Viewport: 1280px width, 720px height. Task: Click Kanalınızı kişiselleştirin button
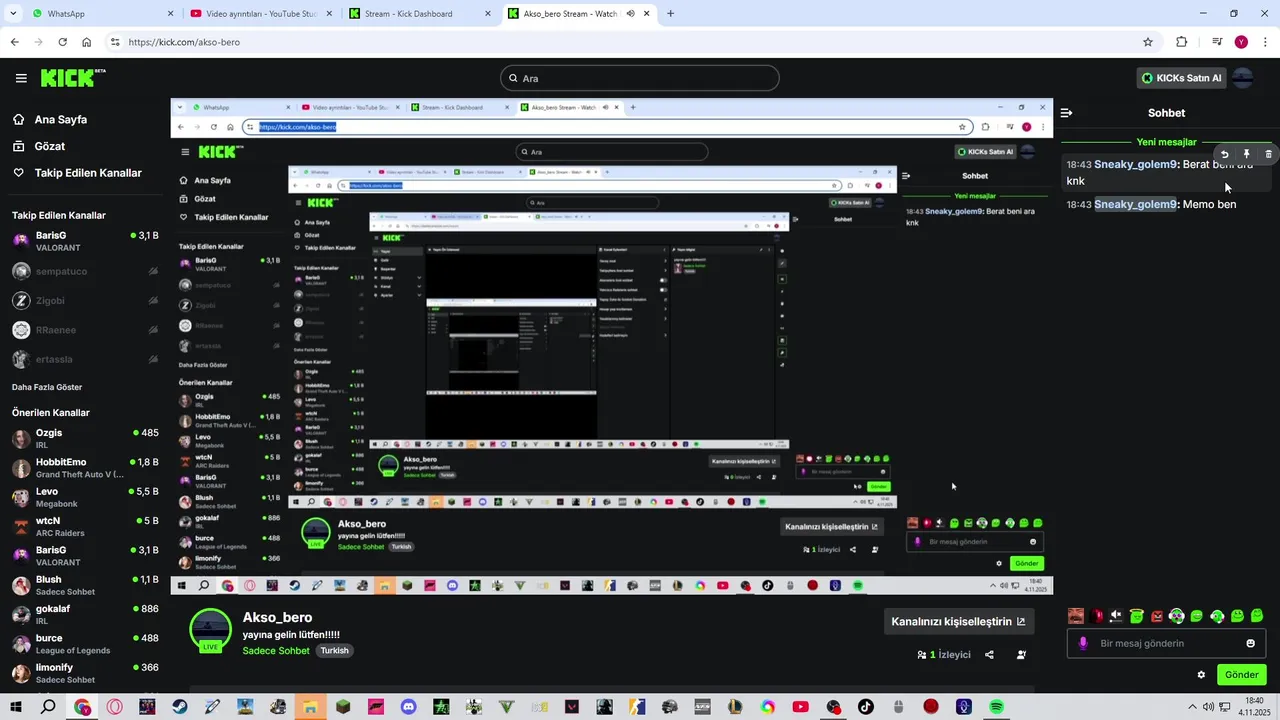pos(958,621)
